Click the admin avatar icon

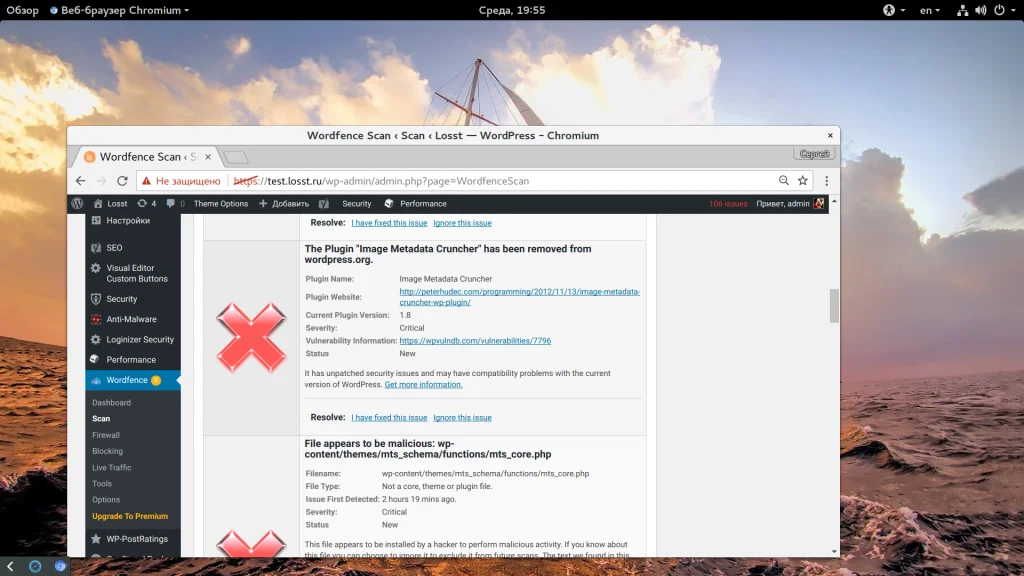click(819, 204)
